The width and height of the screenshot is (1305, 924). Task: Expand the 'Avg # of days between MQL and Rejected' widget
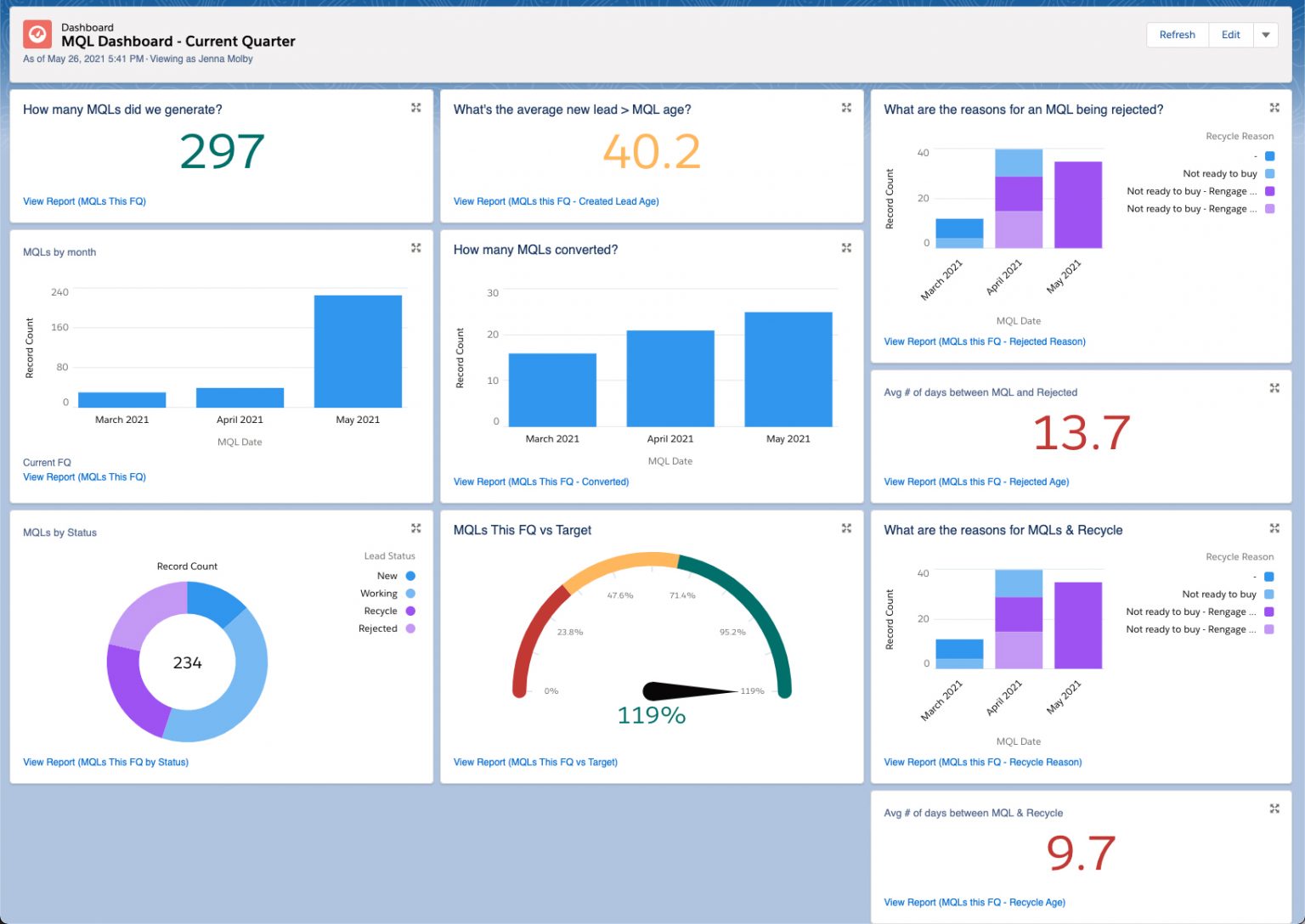[1274, 387]
